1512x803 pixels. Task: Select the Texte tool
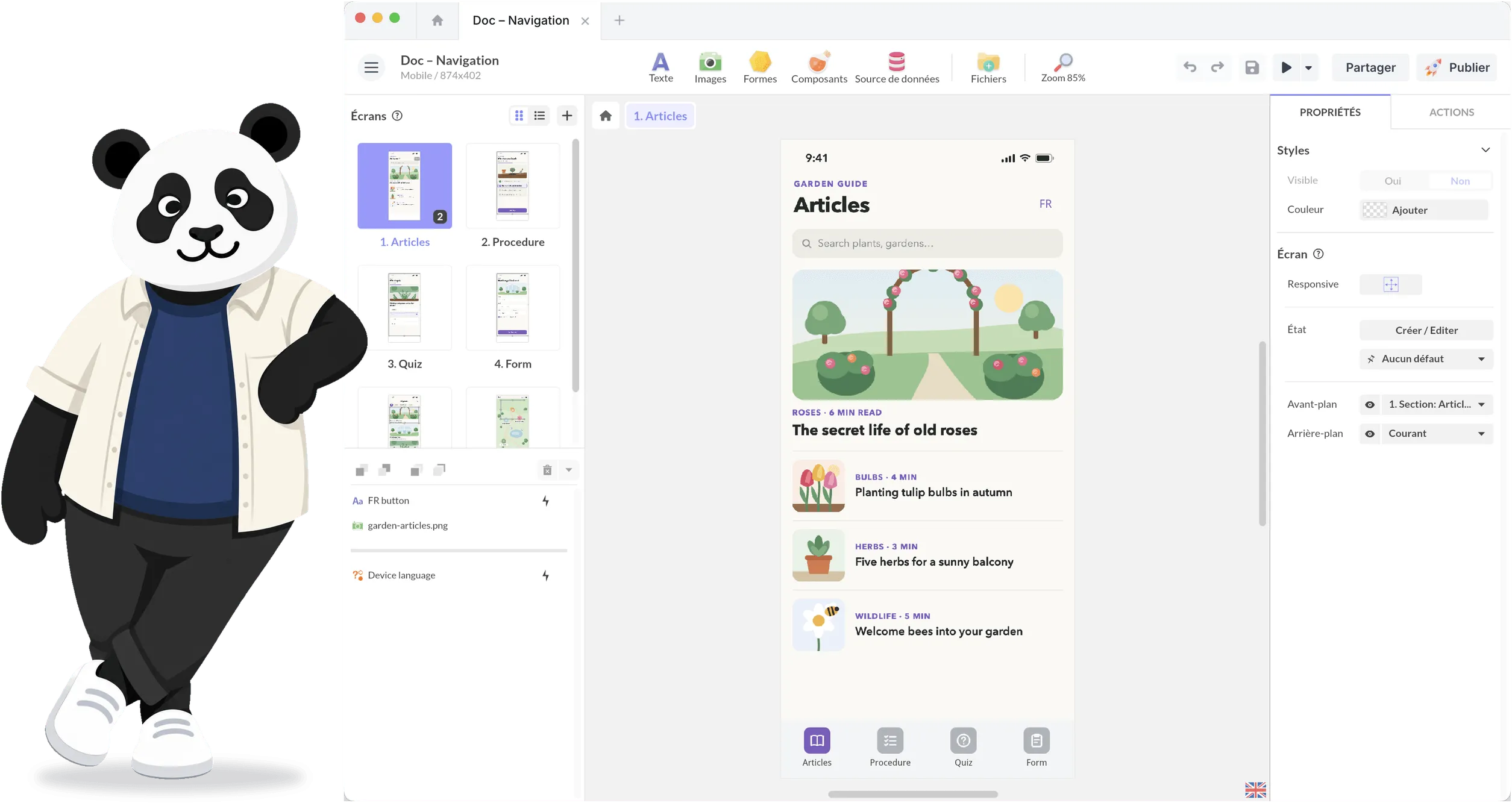pyautogui.click(x=660, y=67)
